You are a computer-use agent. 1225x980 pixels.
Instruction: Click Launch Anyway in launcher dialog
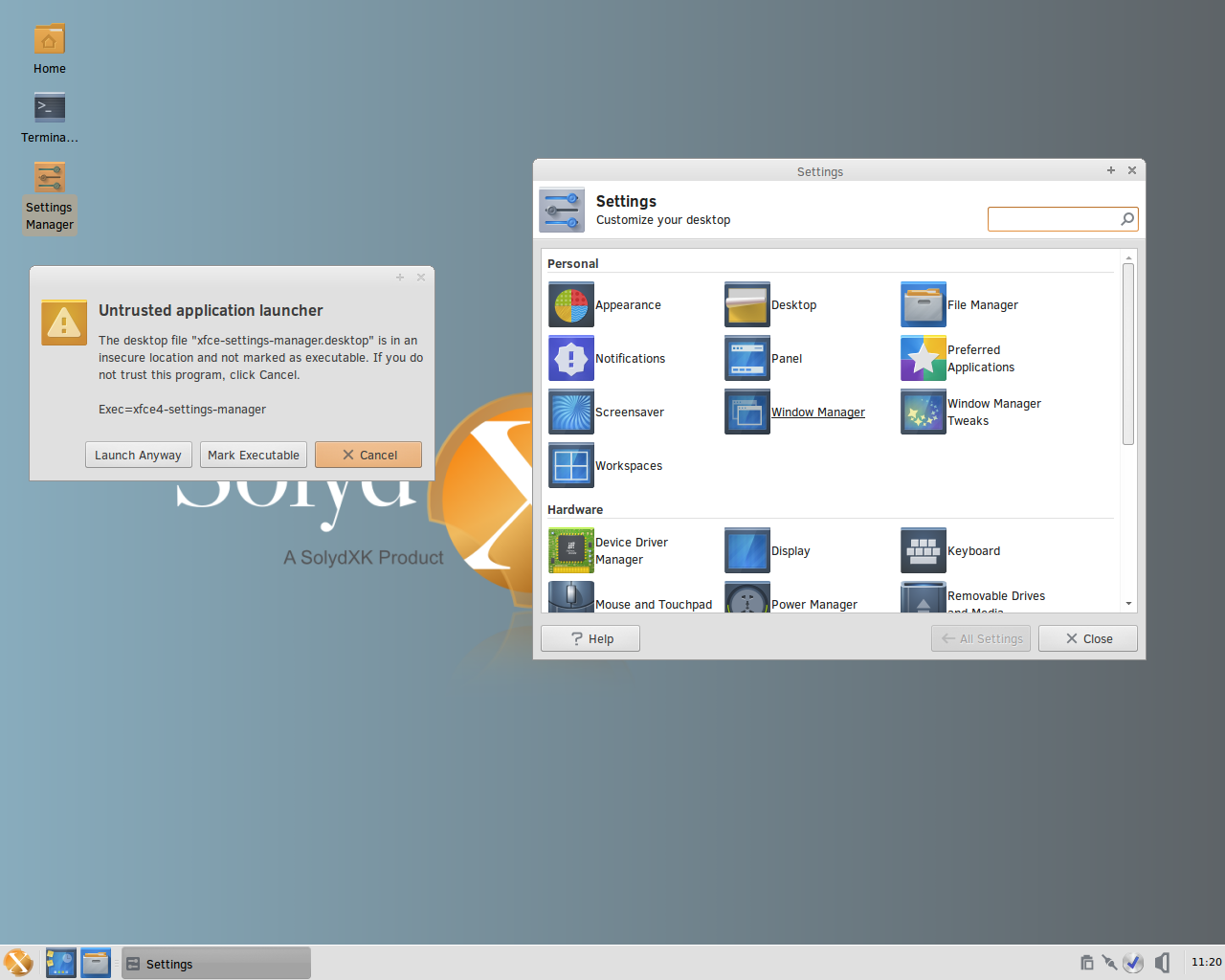tap(139, 455)
